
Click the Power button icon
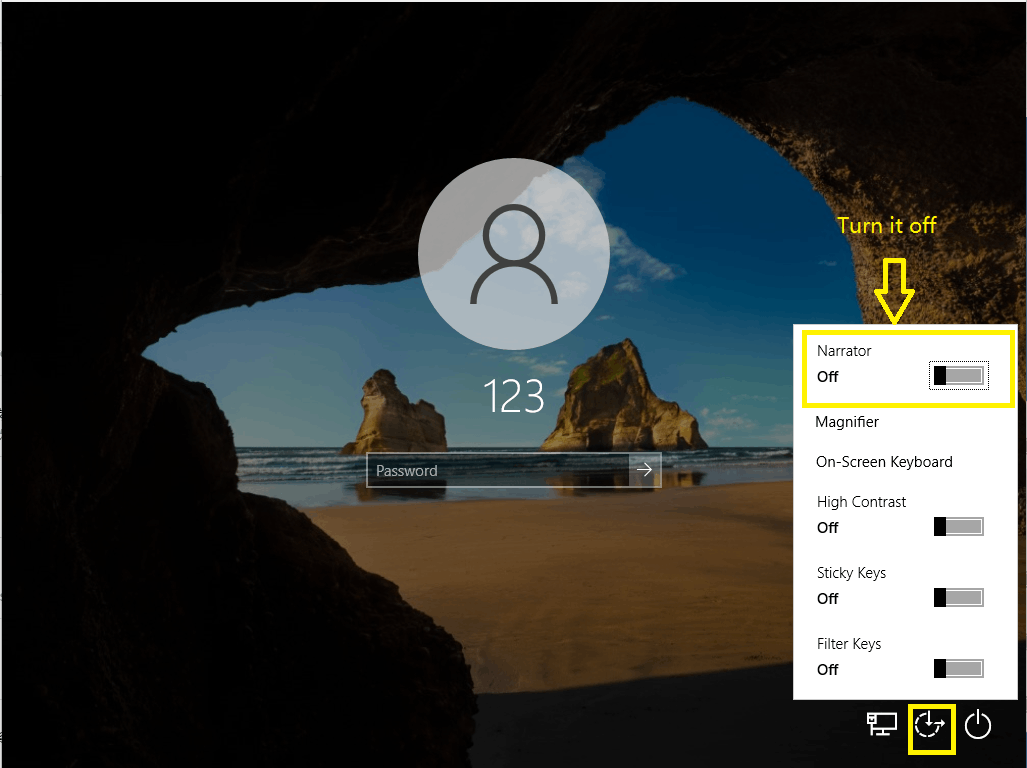(x=978, y=725)
